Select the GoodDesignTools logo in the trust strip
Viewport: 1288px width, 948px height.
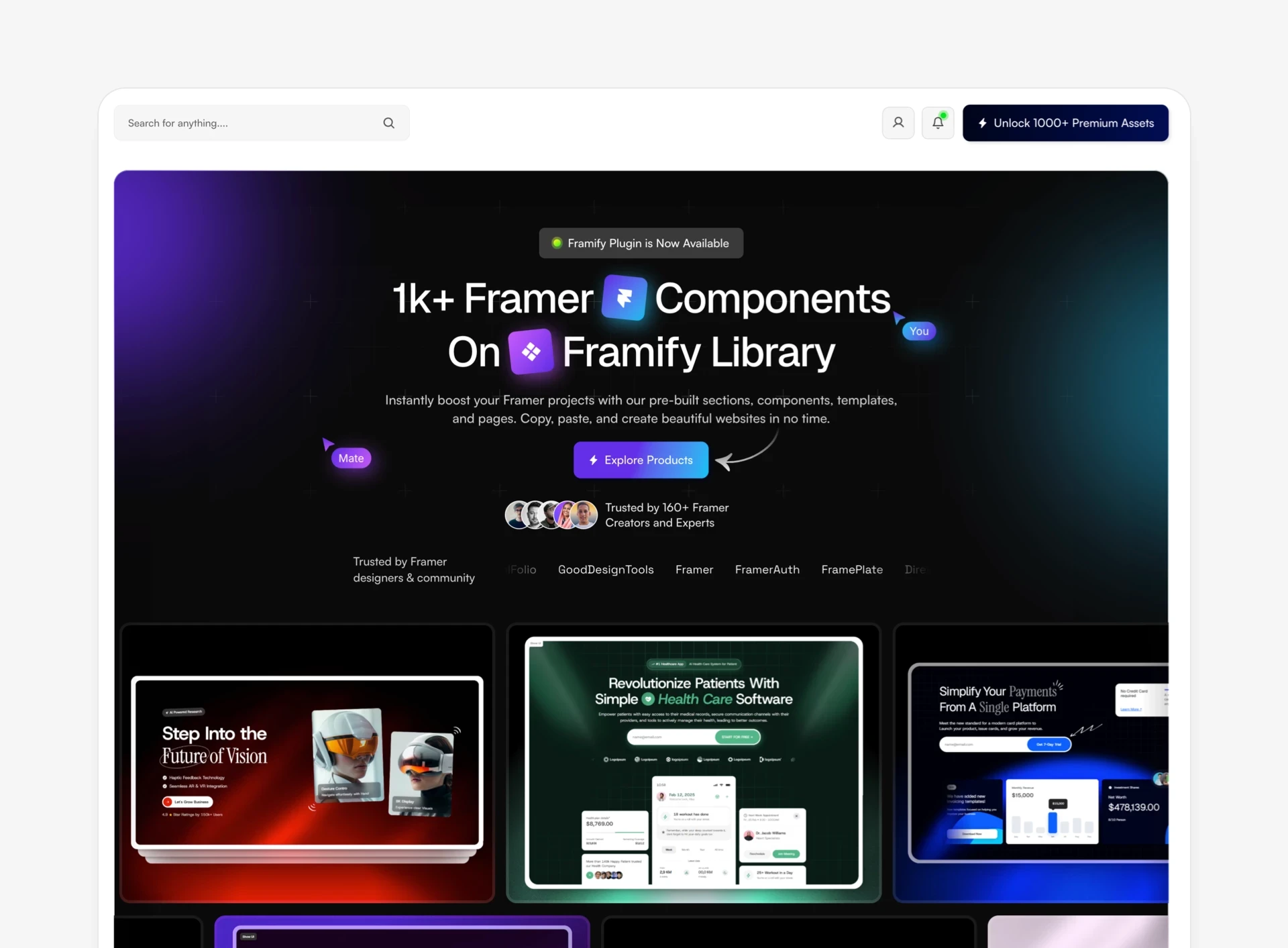click(606, 569)
